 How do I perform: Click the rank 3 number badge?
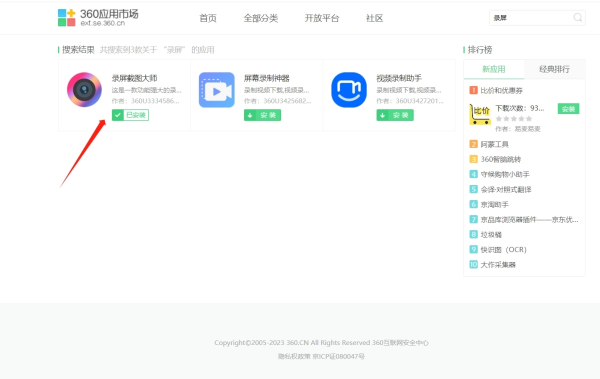pos(473,159)
